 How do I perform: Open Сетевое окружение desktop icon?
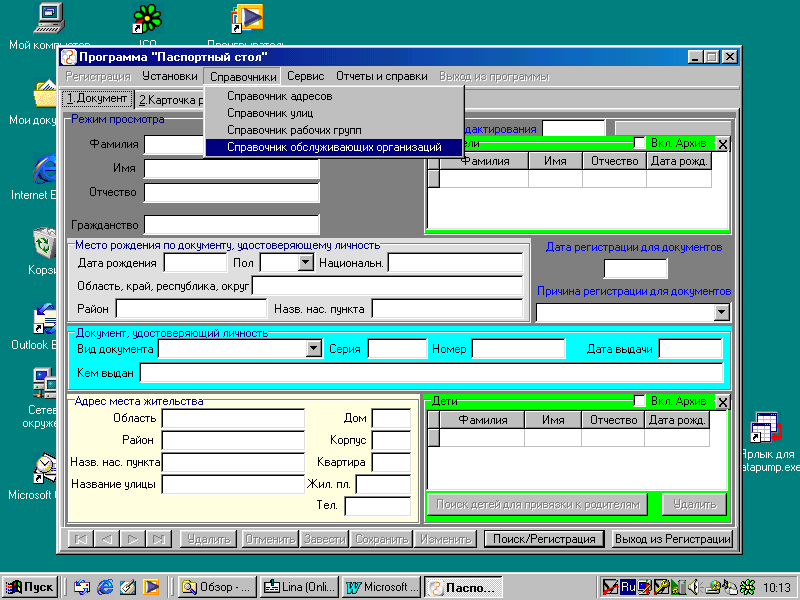45,383
